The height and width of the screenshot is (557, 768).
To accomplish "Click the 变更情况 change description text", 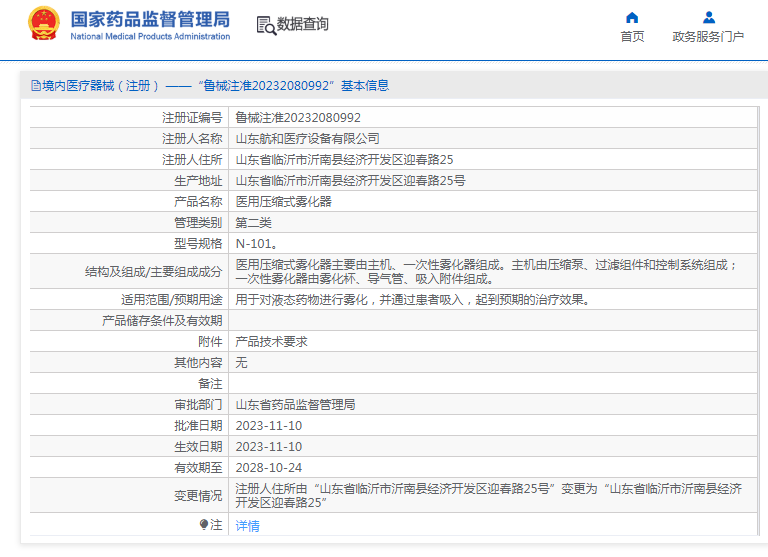I will pos(488,496).
